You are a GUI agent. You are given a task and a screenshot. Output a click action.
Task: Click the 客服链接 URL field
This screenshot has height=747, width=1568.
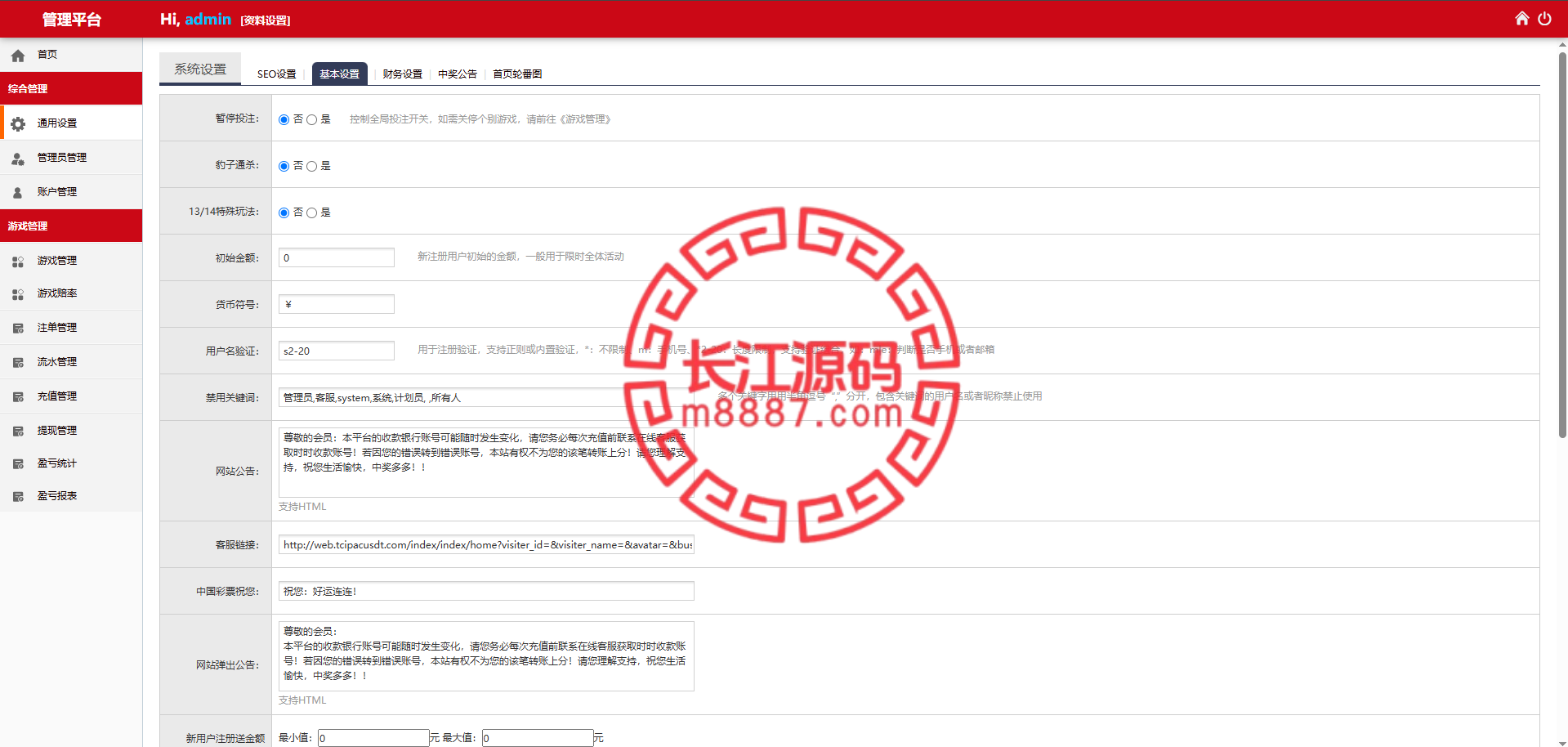[x=486, y=544]
